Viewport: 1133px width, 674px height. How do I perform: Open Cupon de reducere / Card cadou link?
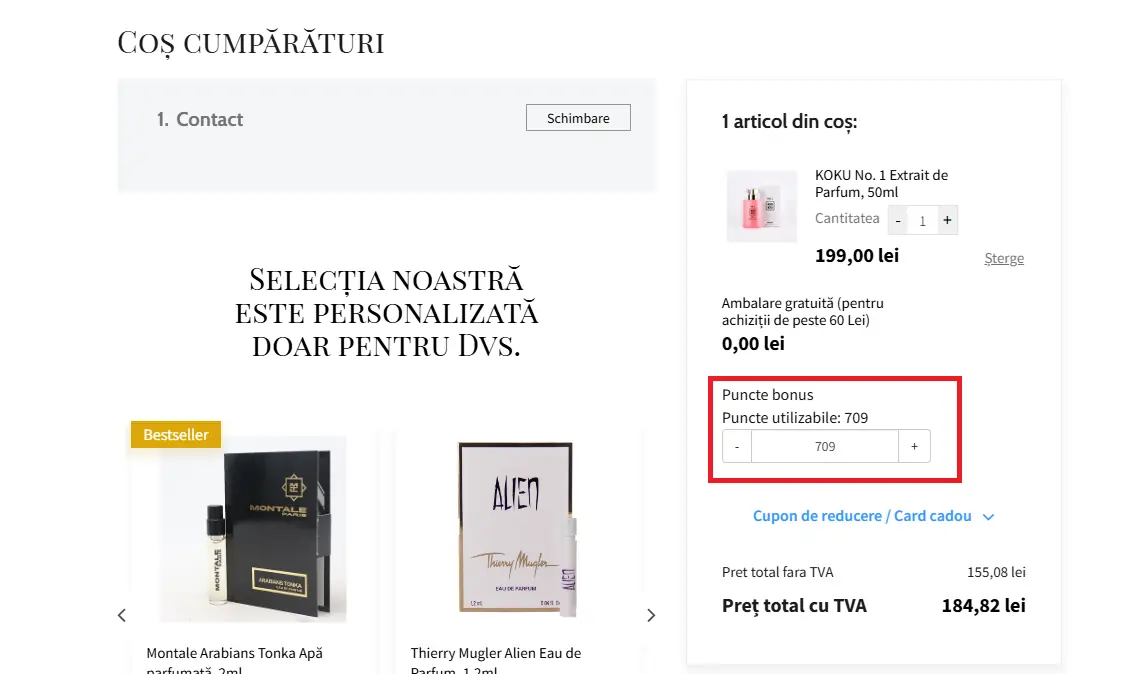point(862,516)
